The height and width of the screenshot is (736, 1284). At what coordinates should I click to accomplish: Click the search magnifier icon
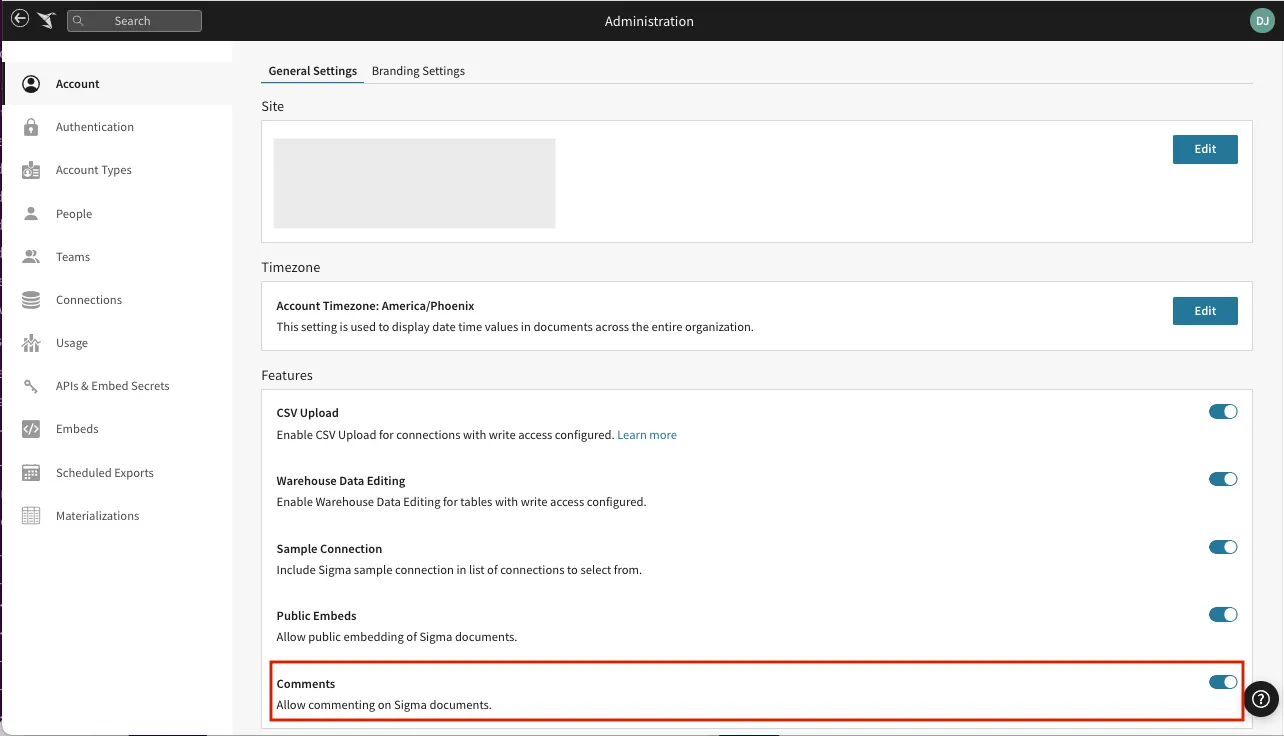(x=79, y=21)
